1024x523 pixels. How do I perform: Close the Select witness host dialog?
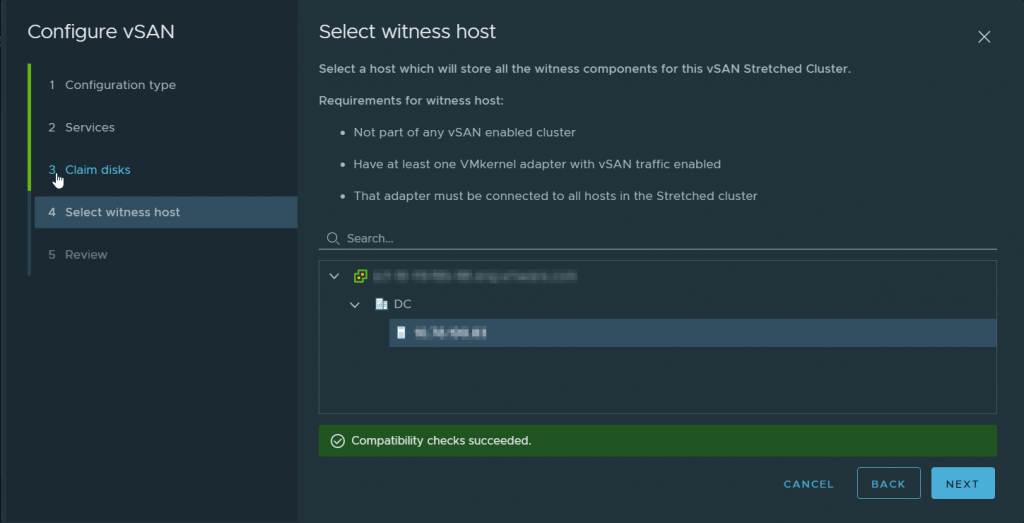click(x=984, y=37)
